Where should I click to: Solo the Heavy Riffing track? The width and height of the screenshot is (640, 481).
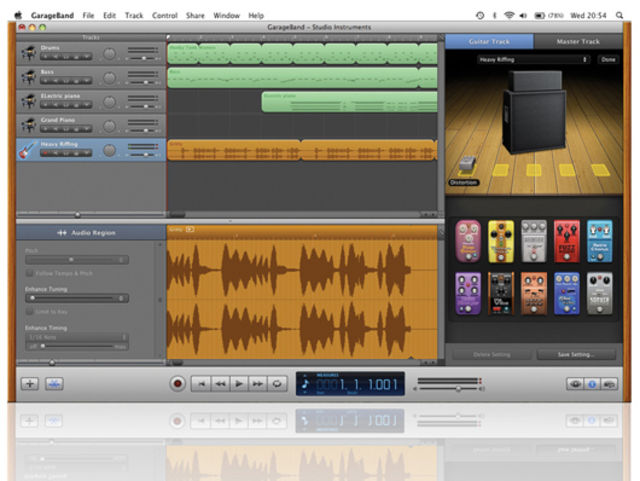coord(65,154)
